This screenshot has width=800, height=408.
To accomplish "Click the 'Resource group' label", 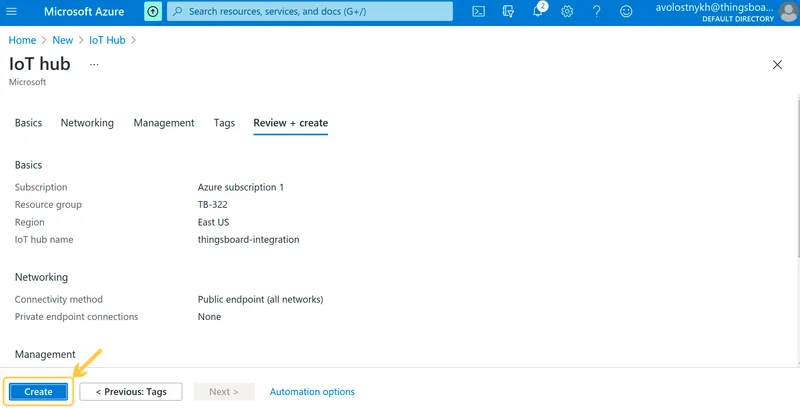I will pyautogui.click(x=48, y=205).
